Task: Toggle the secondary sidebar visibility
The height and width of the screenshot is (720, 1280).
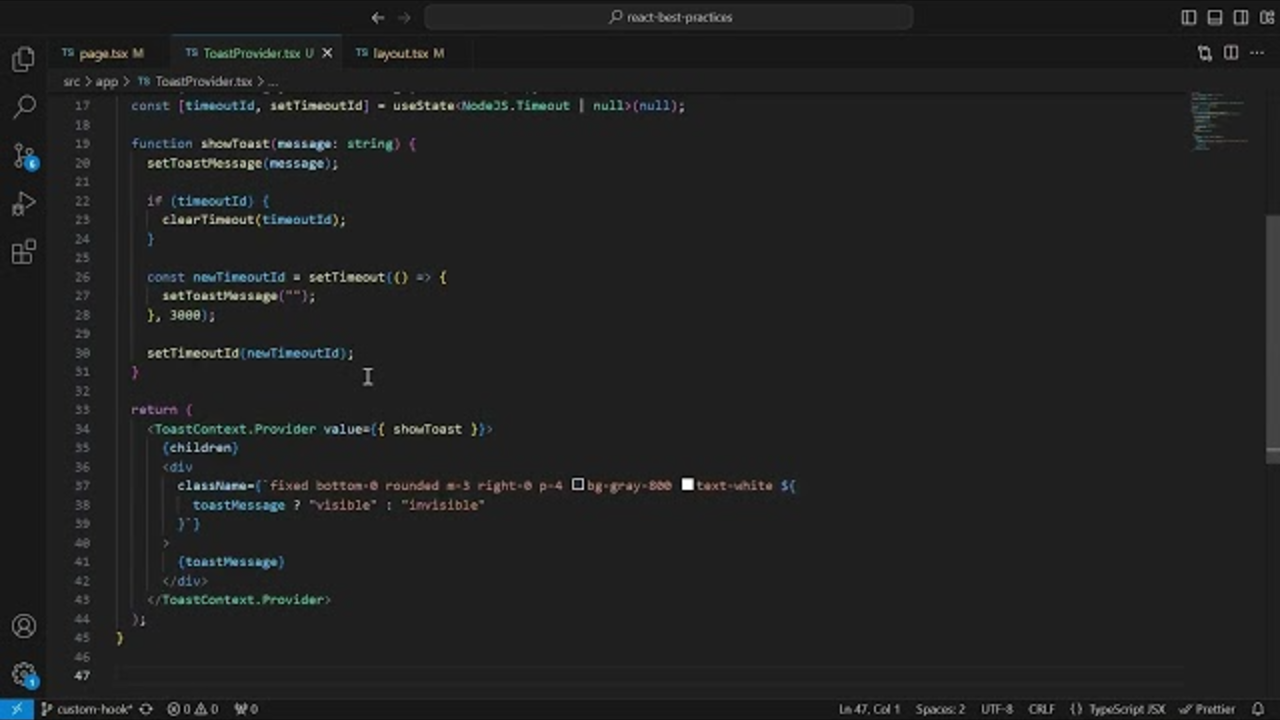Action: tap(1241, 17)
